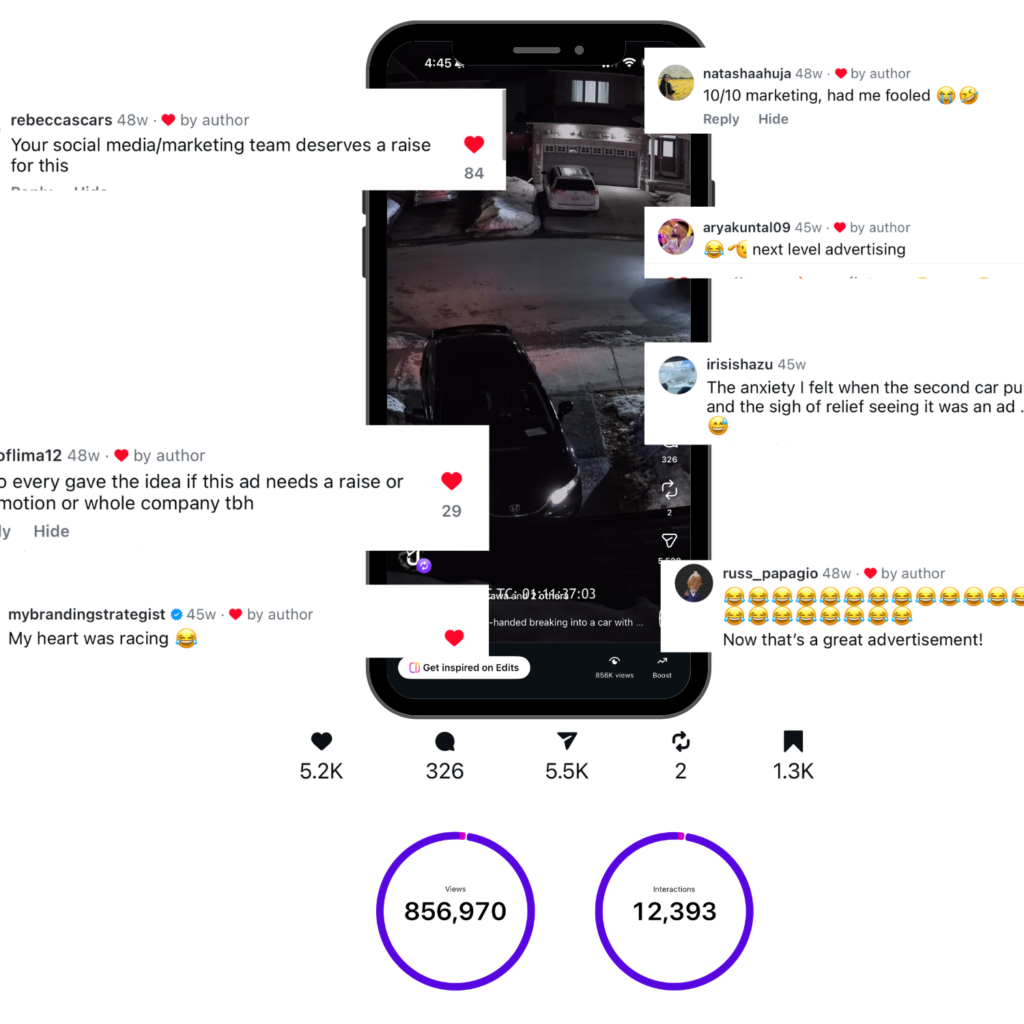
Task: Click the bookmark icon above 1.3K
Action: point(793,741)
